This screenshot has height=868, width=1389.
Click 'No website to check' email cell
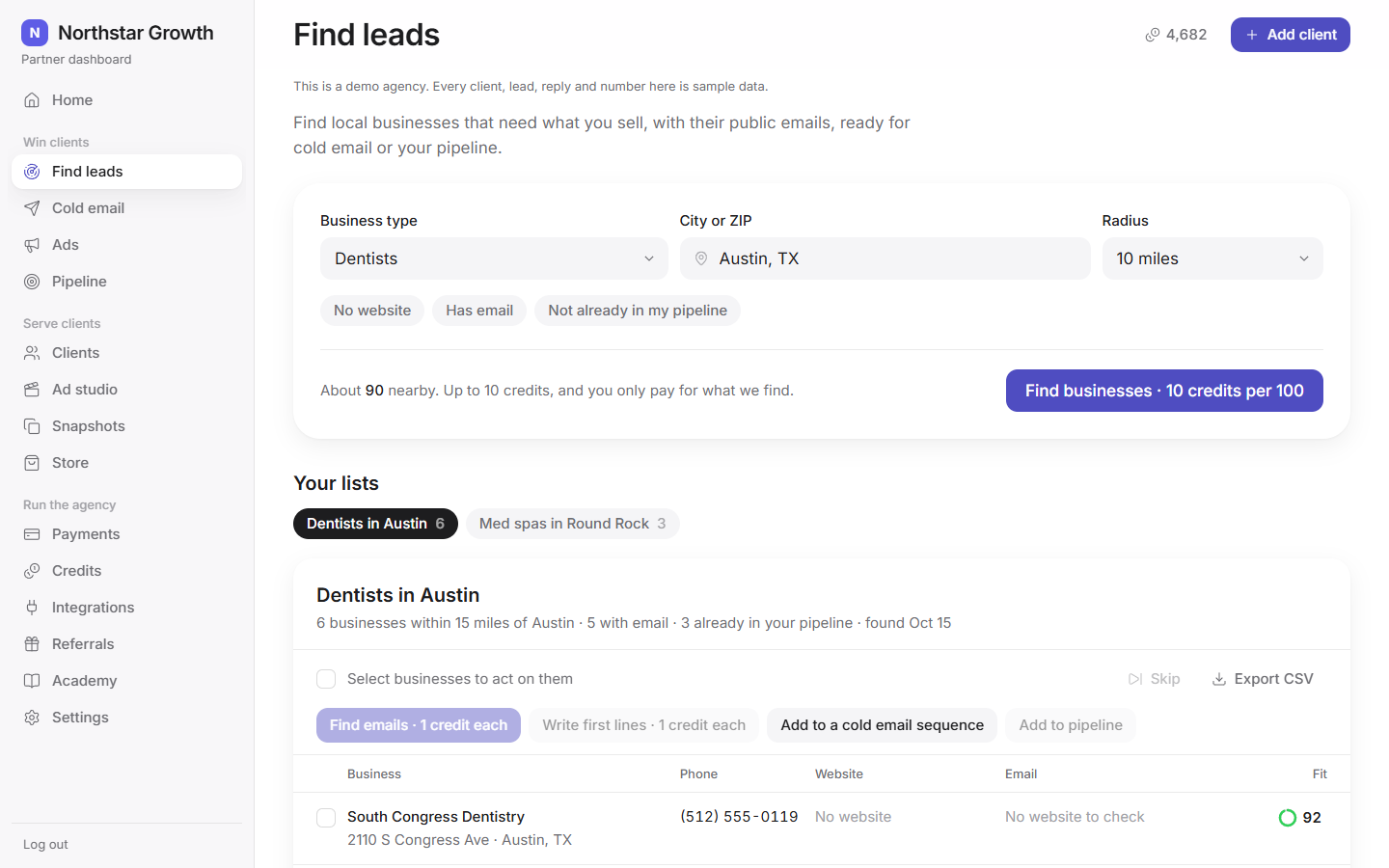click(1075, 817)
